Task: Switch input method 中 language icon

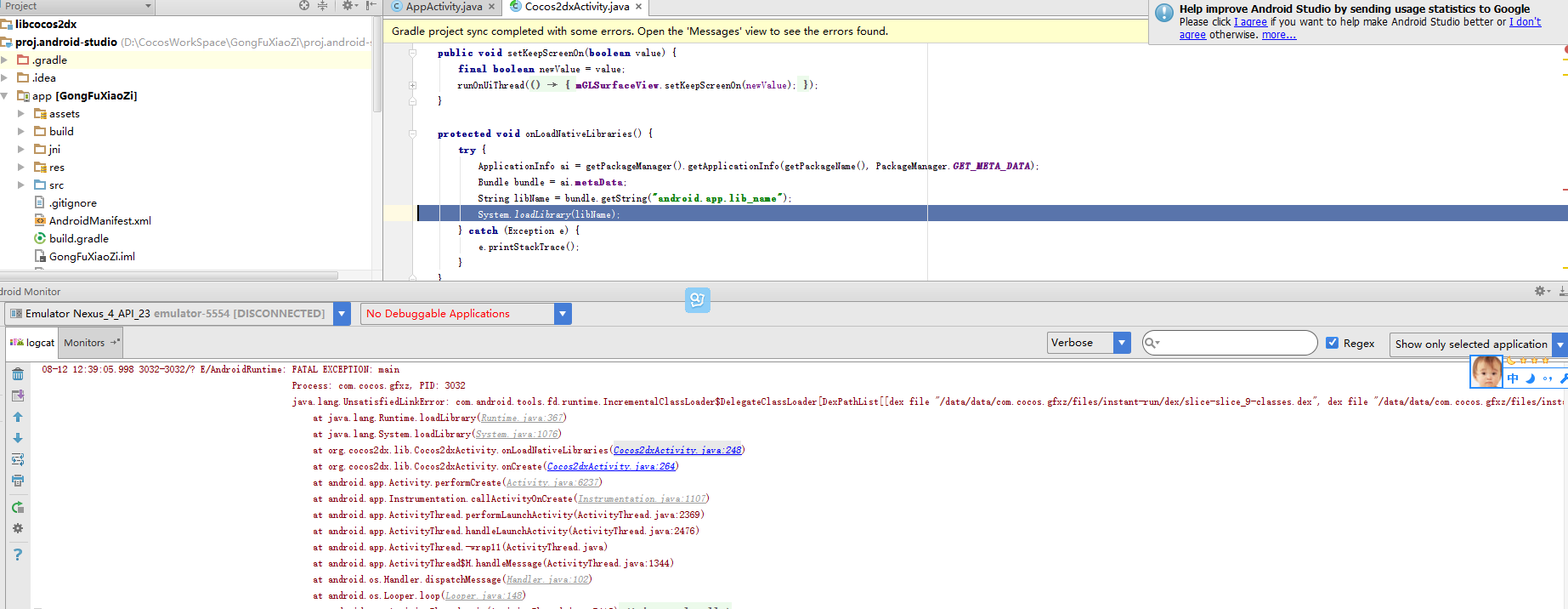Action: pos(1513,378)
